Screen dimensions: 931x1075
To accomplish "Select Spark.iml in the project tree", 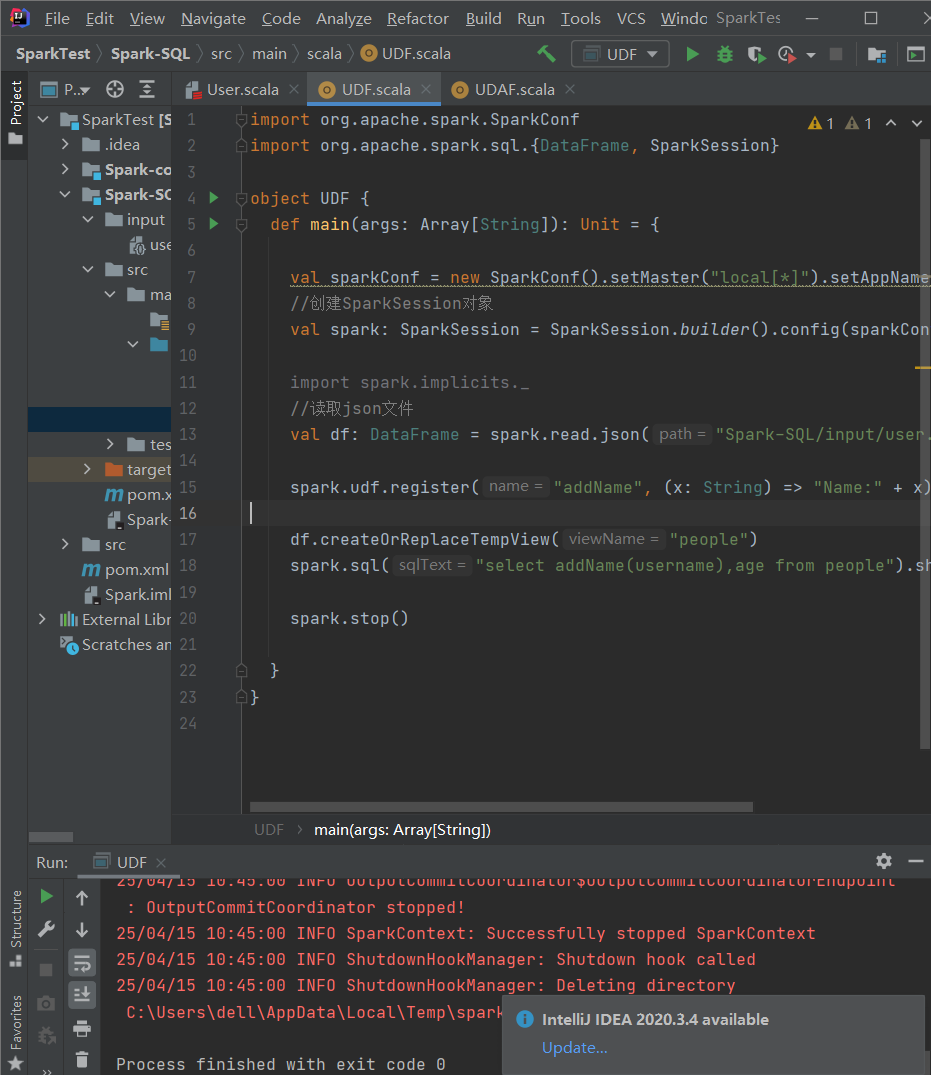I will (138, 594).
